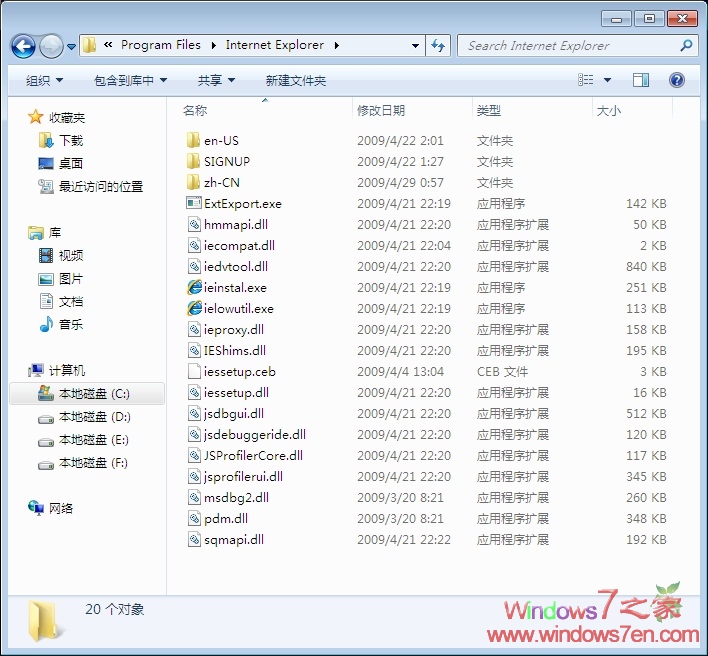708x656 pixels.
Task: Sort by the 大小 column header
Action: coord(609,110)
